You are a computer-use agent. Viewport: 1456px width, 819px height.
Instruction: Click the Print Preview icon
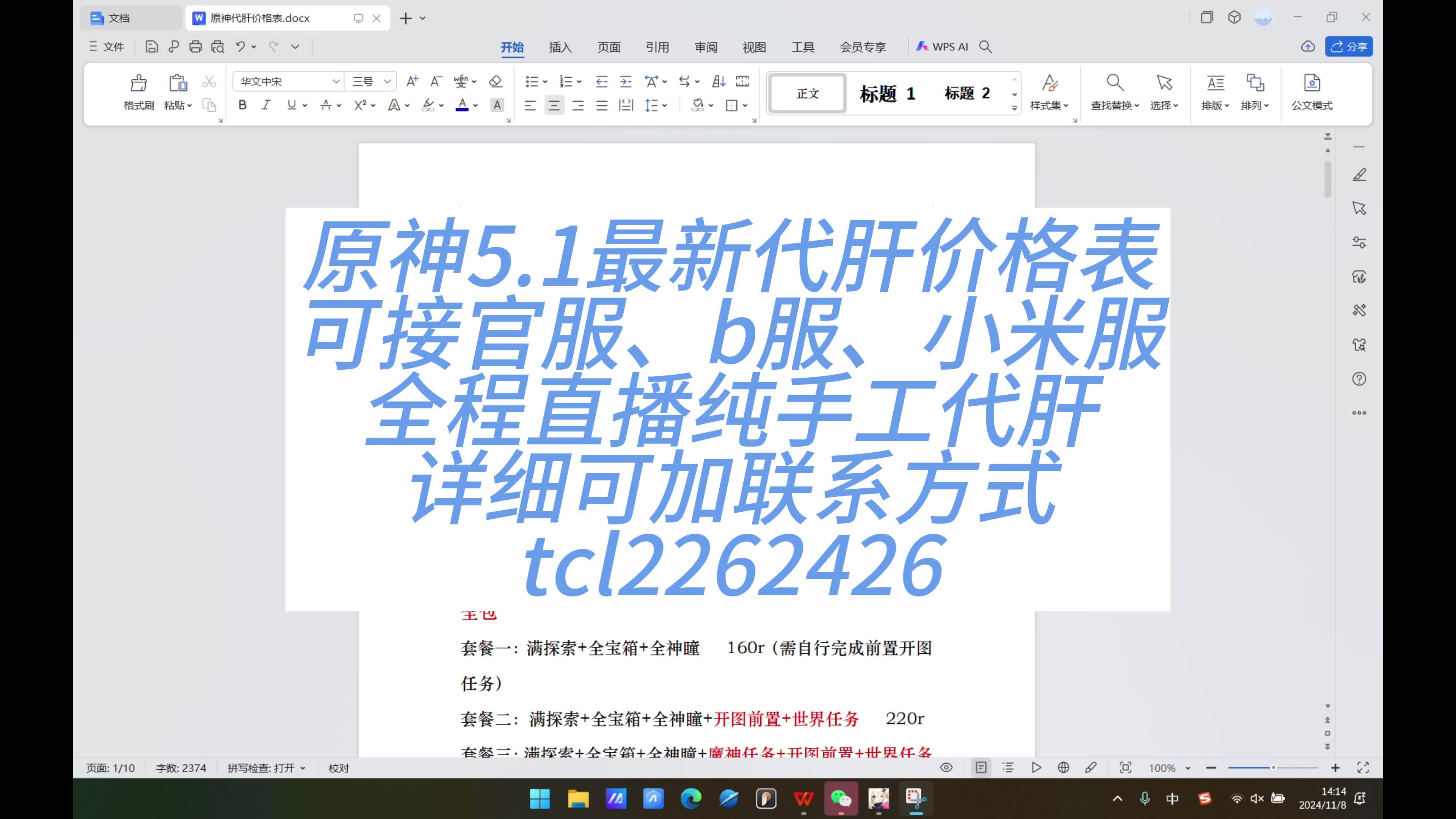(218, 47)
